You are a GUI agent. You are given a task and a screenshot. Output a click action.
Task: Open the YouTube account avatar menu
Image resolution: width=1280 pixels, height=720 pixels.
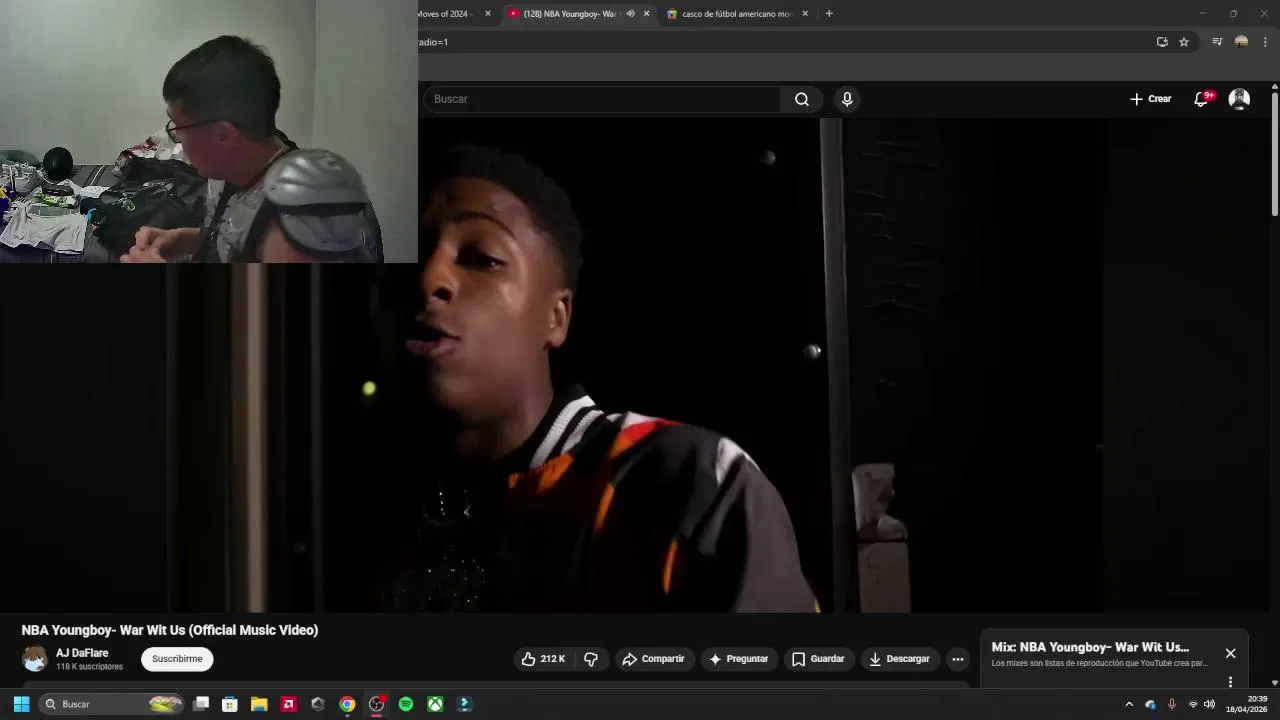click(1239, 99)
